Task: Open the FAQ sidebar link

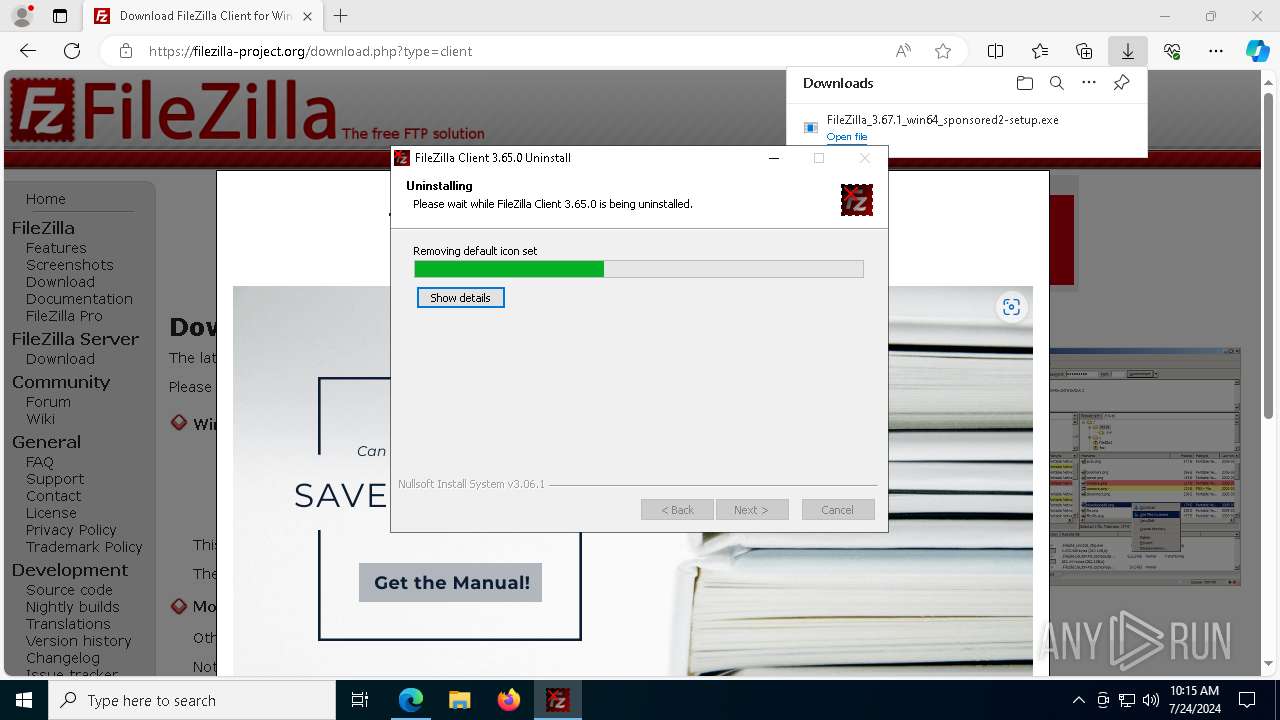Action: (x=40, y=462)
